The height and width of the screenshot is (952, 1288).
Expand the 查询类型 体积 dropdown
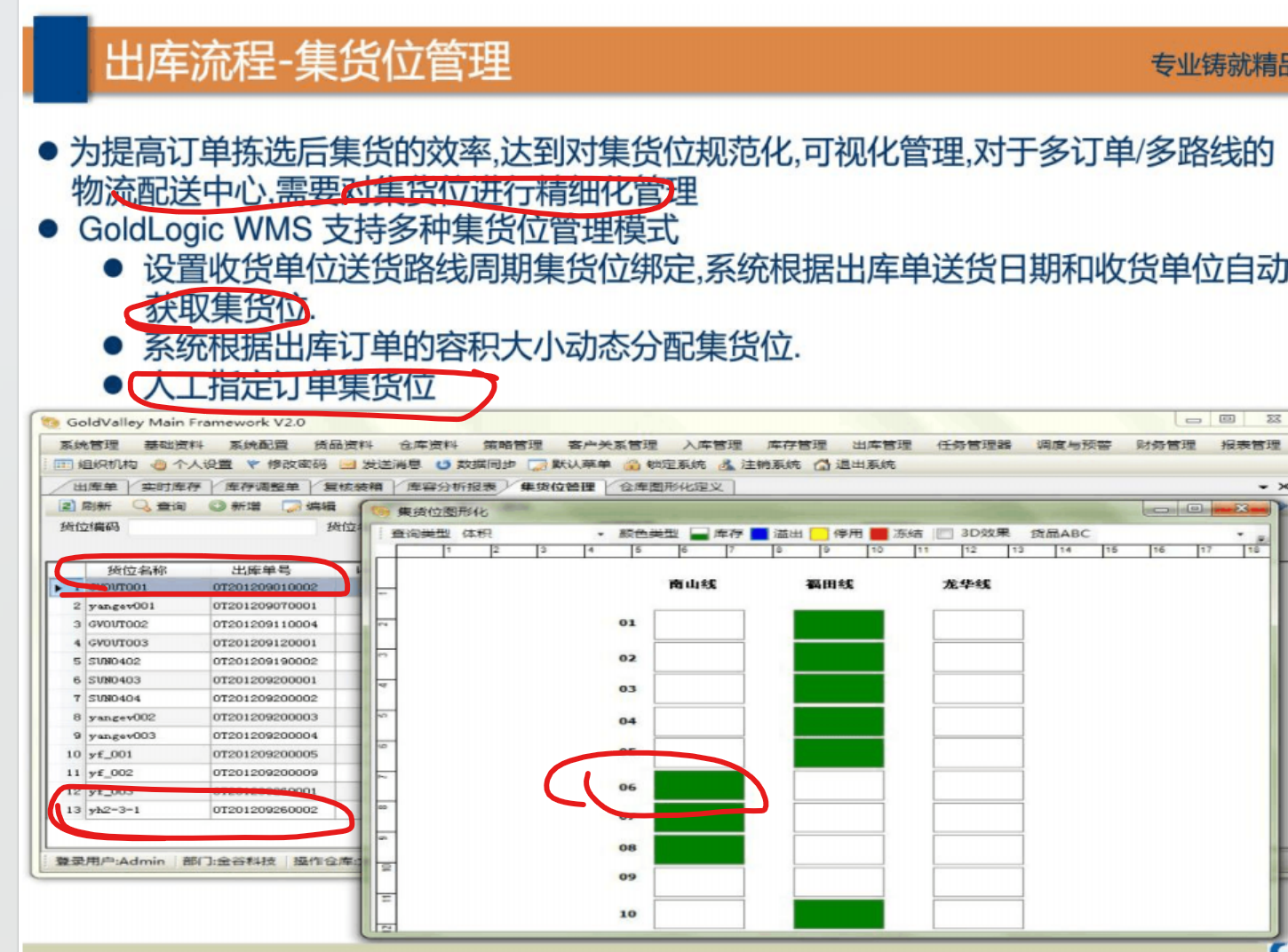coord(600,534)
